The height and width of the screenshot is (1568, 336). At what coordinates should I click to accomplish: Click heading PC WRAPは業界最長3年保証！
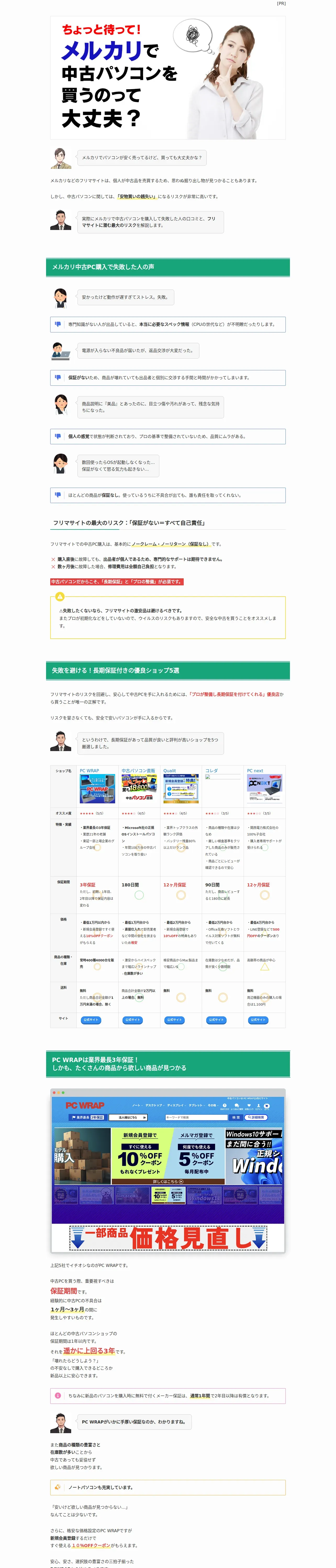click(168, 1063)
